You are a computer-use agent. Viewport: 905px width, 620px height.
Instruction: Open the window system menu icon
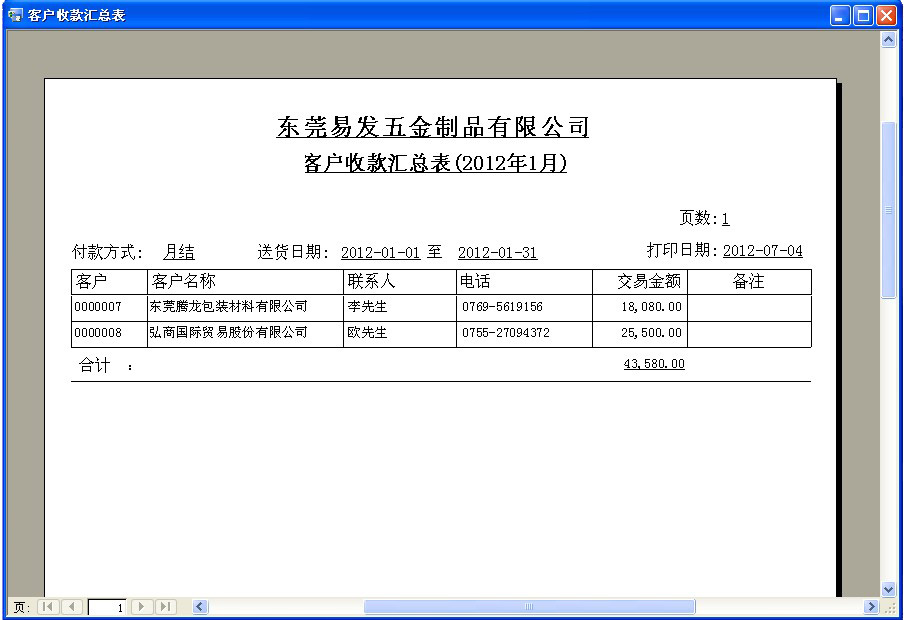point(15,15)
